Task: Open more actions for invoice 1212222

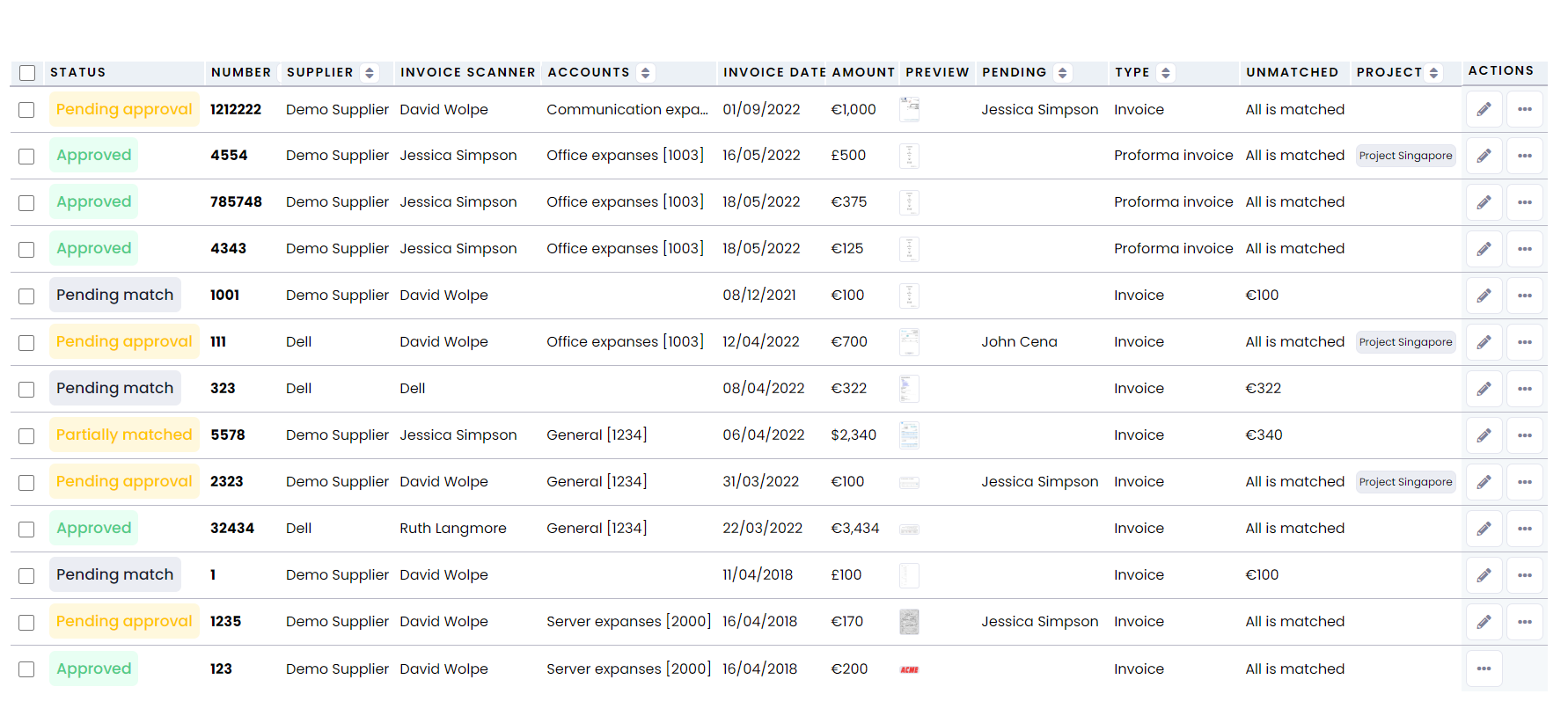Action: (1525, 109)
